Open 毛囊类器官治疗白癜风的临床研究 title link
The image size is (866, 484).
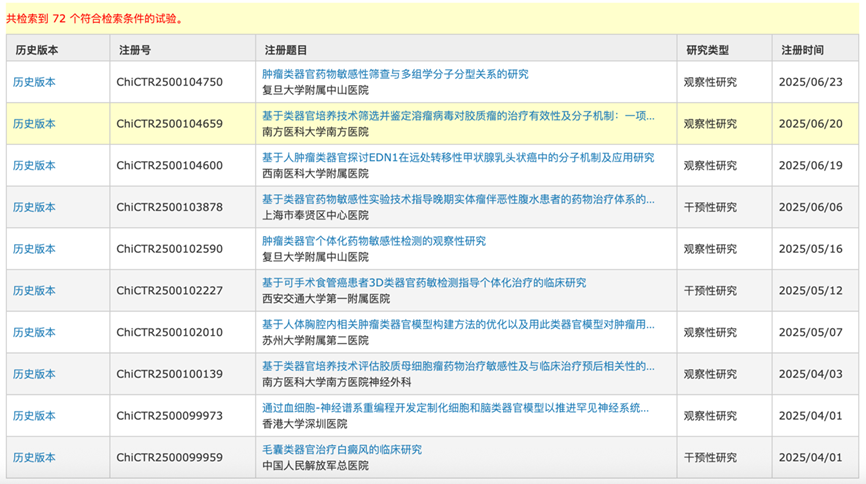pyautogui.click(x=342, y=450)
